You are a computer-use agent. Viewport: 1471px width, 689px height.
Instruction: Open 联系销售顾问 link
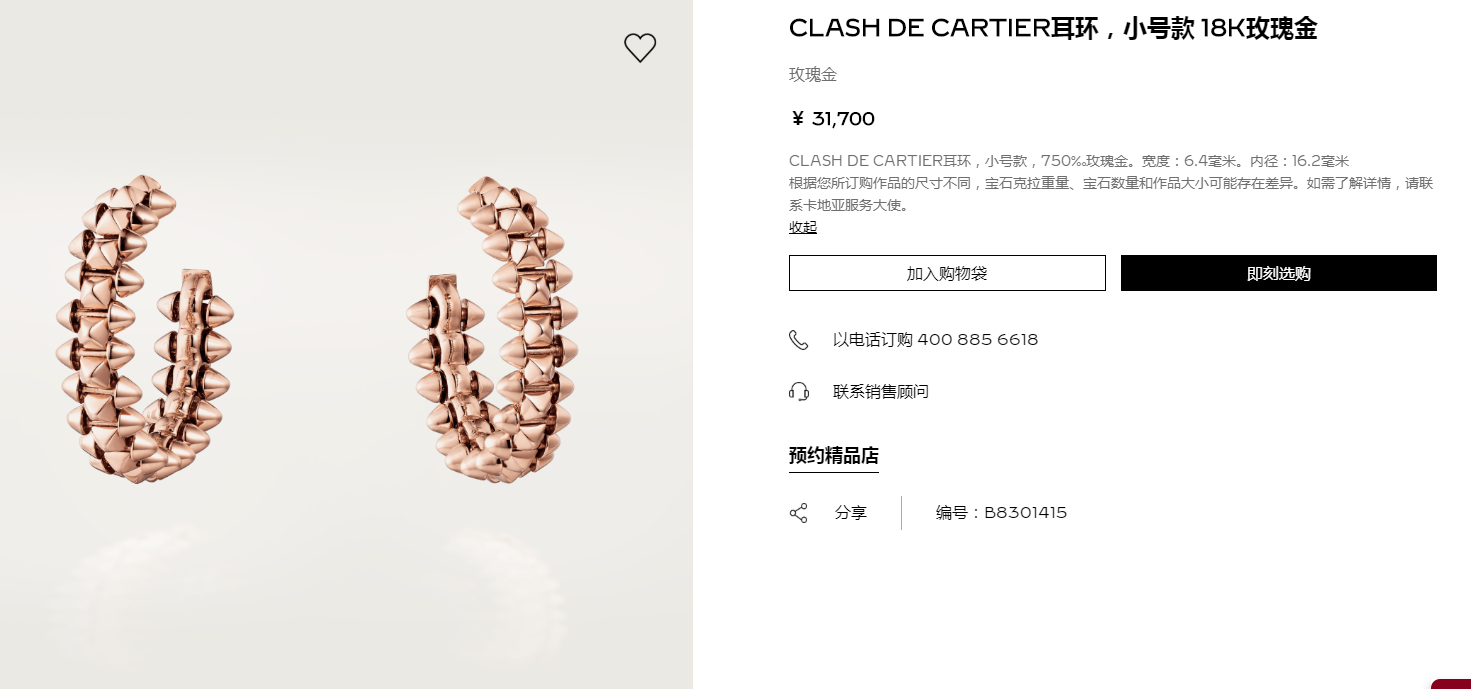[x=881, y=392]
